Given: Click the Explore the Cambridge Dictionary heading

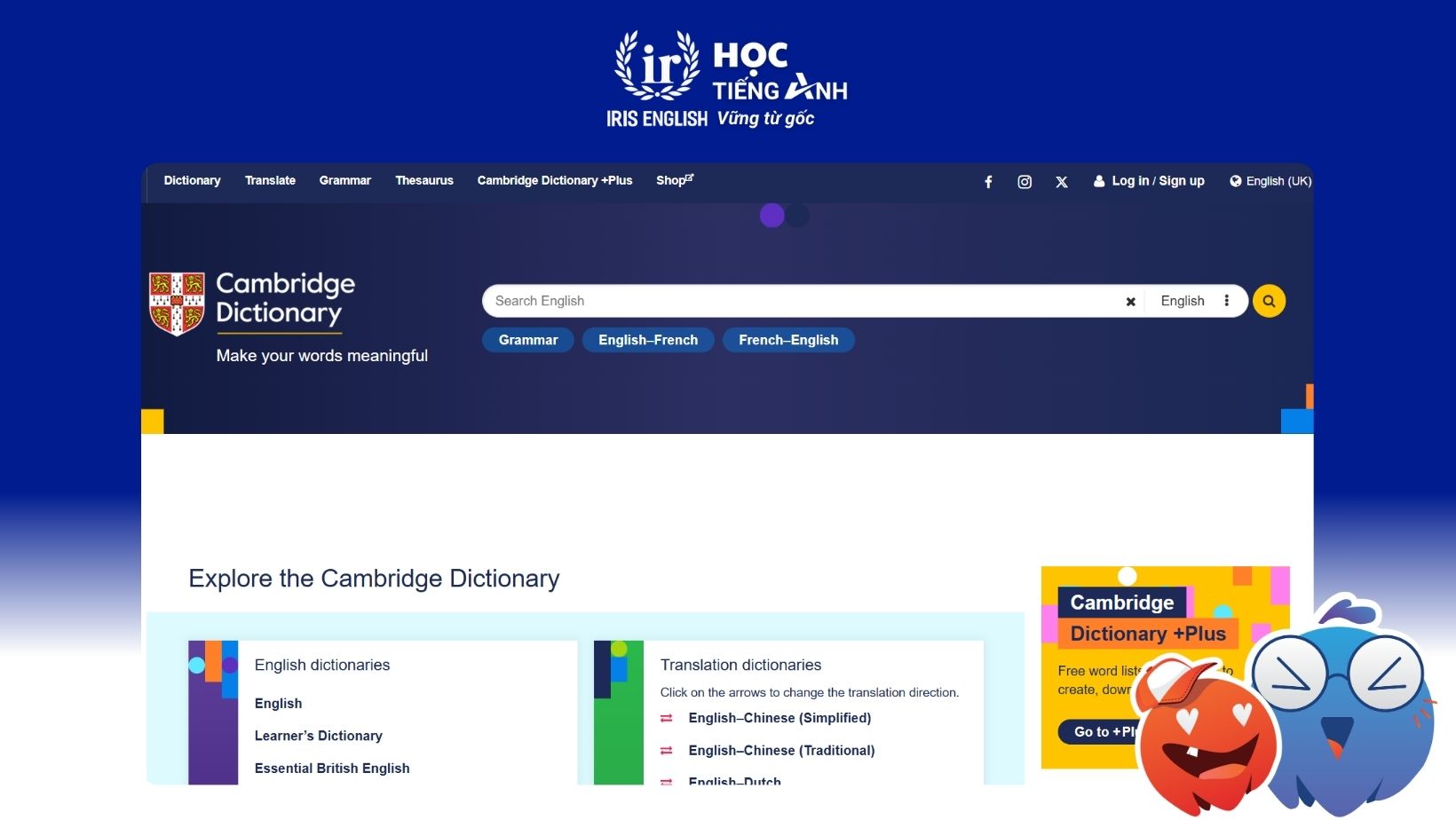Looking at the screenshot, I should tap(374, 579).
